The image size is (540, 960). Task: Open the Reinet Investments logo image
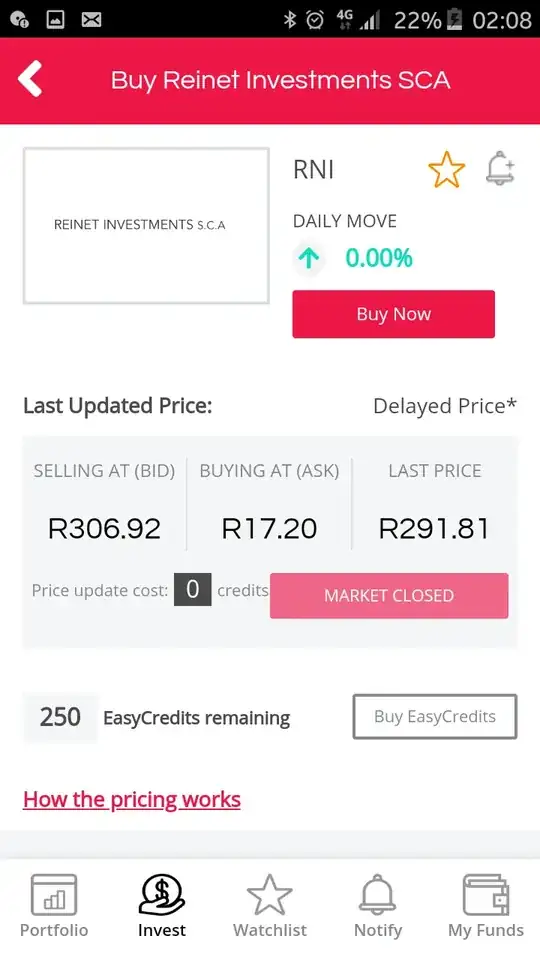pyautogui.click(x=146, y=225)
